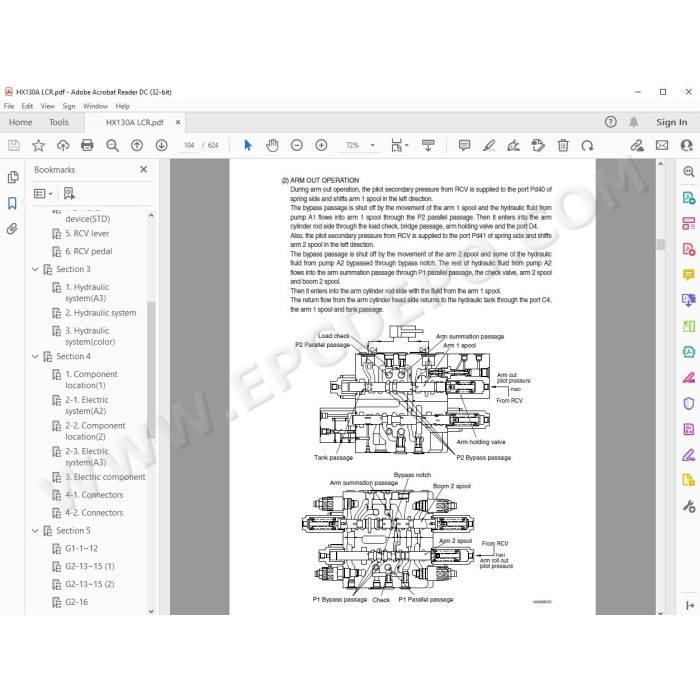Open the Help menu
The height and width of the screenshot is (700, 700).
(122, 106)
